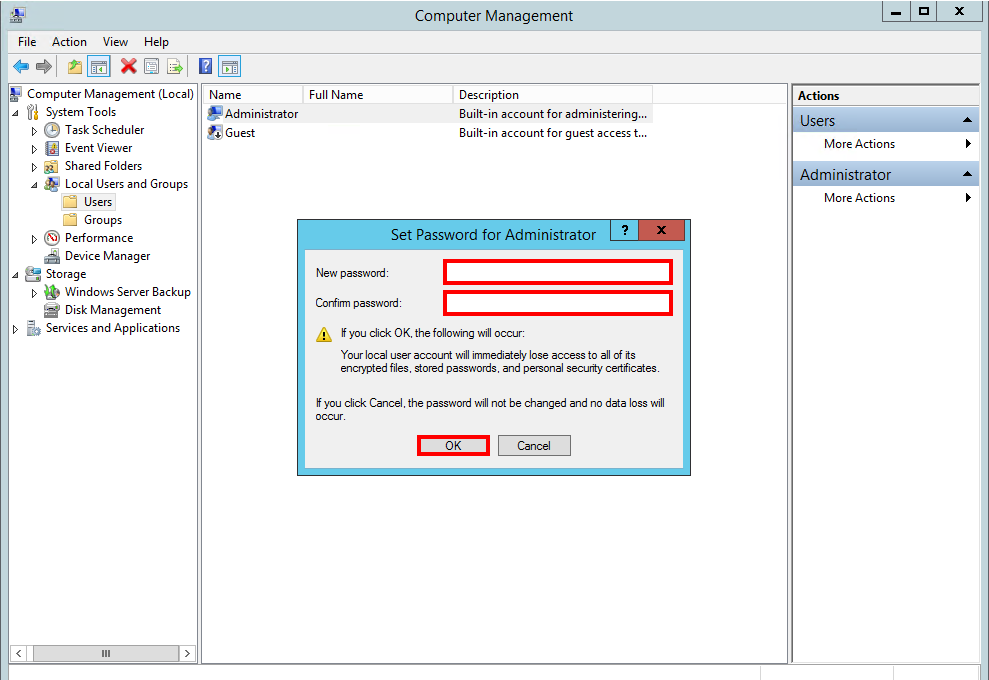
Task: Expand Services and Applications node
Action: [15, 329]
